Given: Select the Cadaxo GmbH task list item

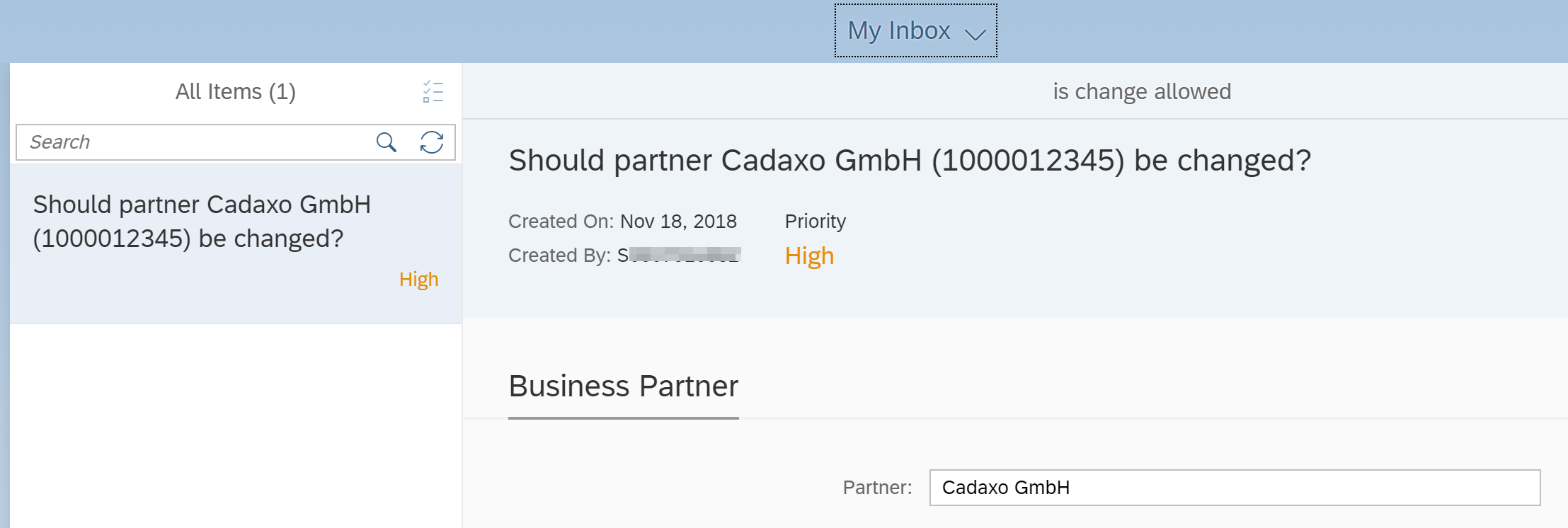Looking at the screenshot, I should tap(202, 222).
